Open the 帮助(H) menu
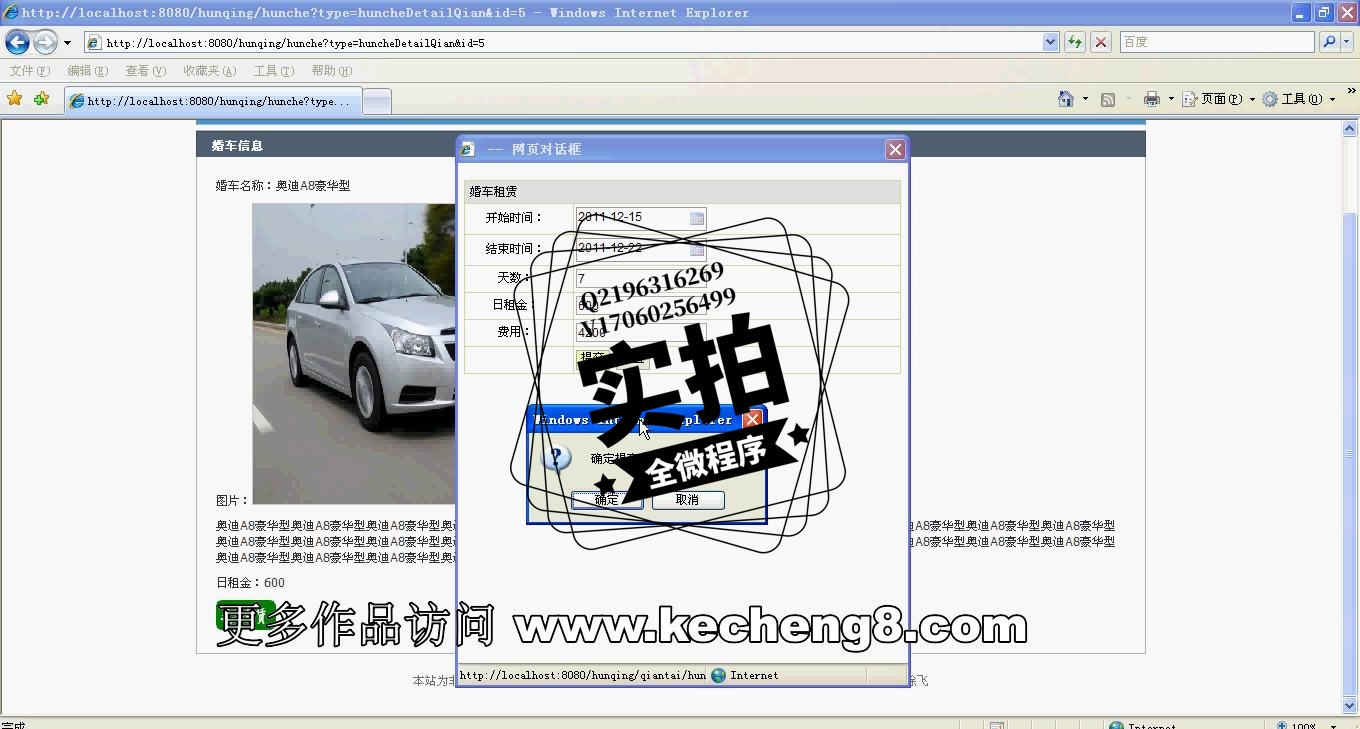Image resolution: width=1360 pixels, height=729 pixels. point(331,71)
